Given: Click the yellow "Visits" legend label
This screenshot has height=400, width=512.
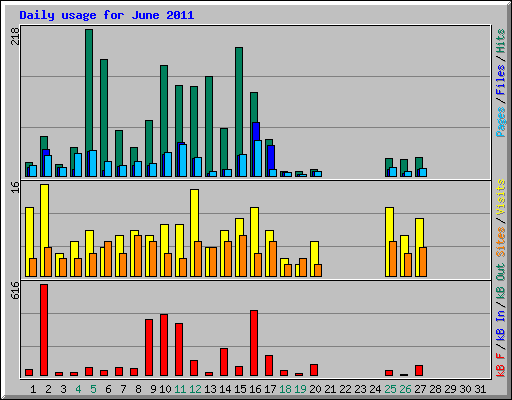Looking at the screenshot, I should point(500,198).
